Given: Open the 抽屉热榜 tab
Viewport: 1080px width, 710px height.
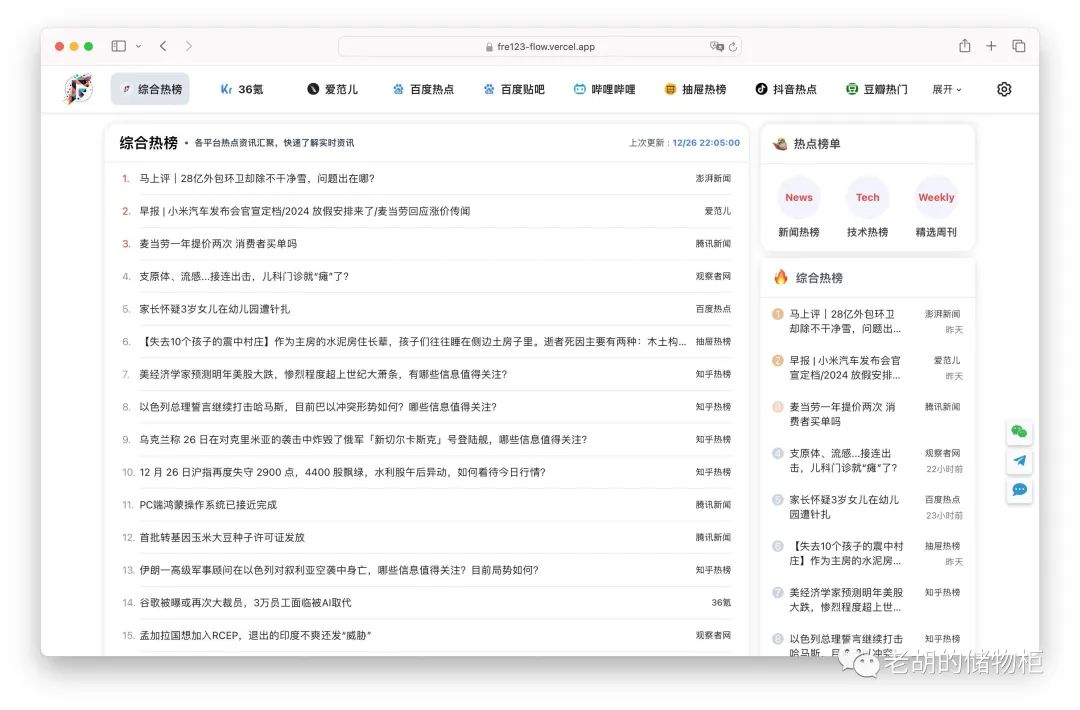Looking at the screenshot, I should tap(695, 89).
